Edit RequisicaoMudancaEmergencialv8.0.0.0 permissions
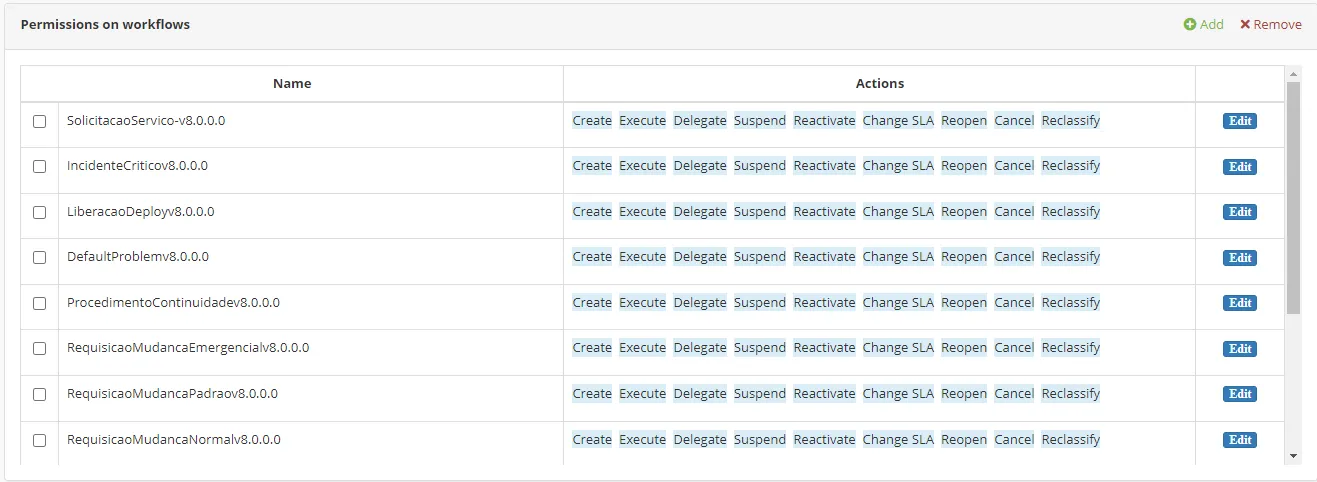 (1240, 349)
